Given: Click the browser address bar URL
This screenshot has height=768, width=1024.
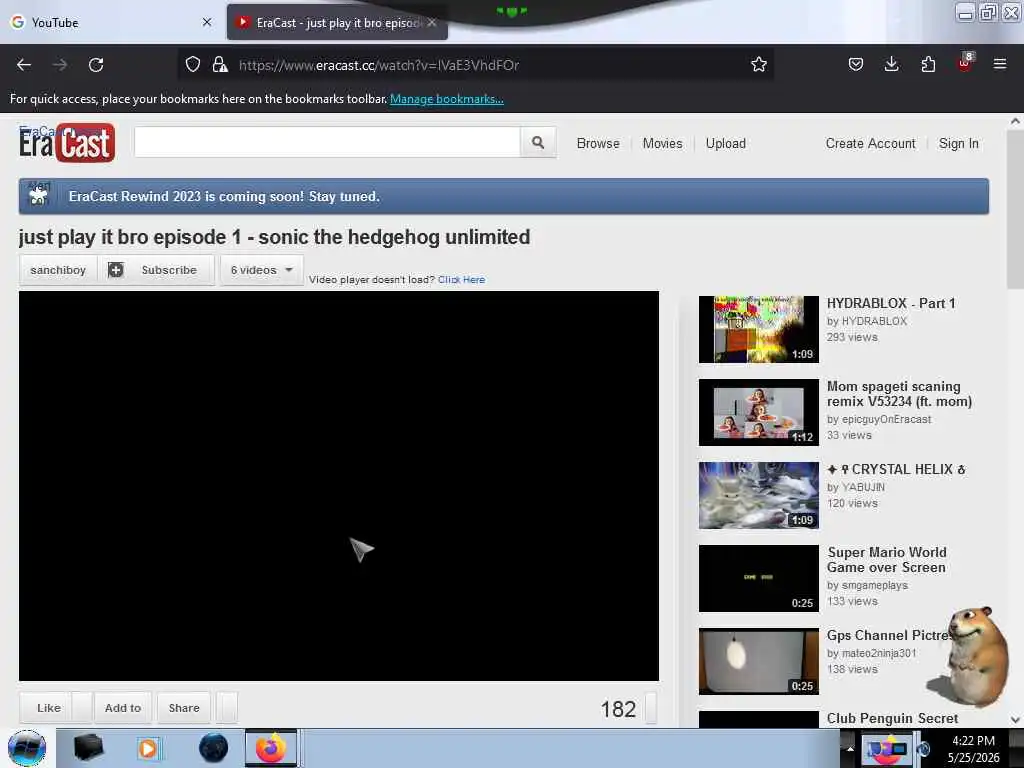Looking at the screenshot, I should click(x=379, y=65).
